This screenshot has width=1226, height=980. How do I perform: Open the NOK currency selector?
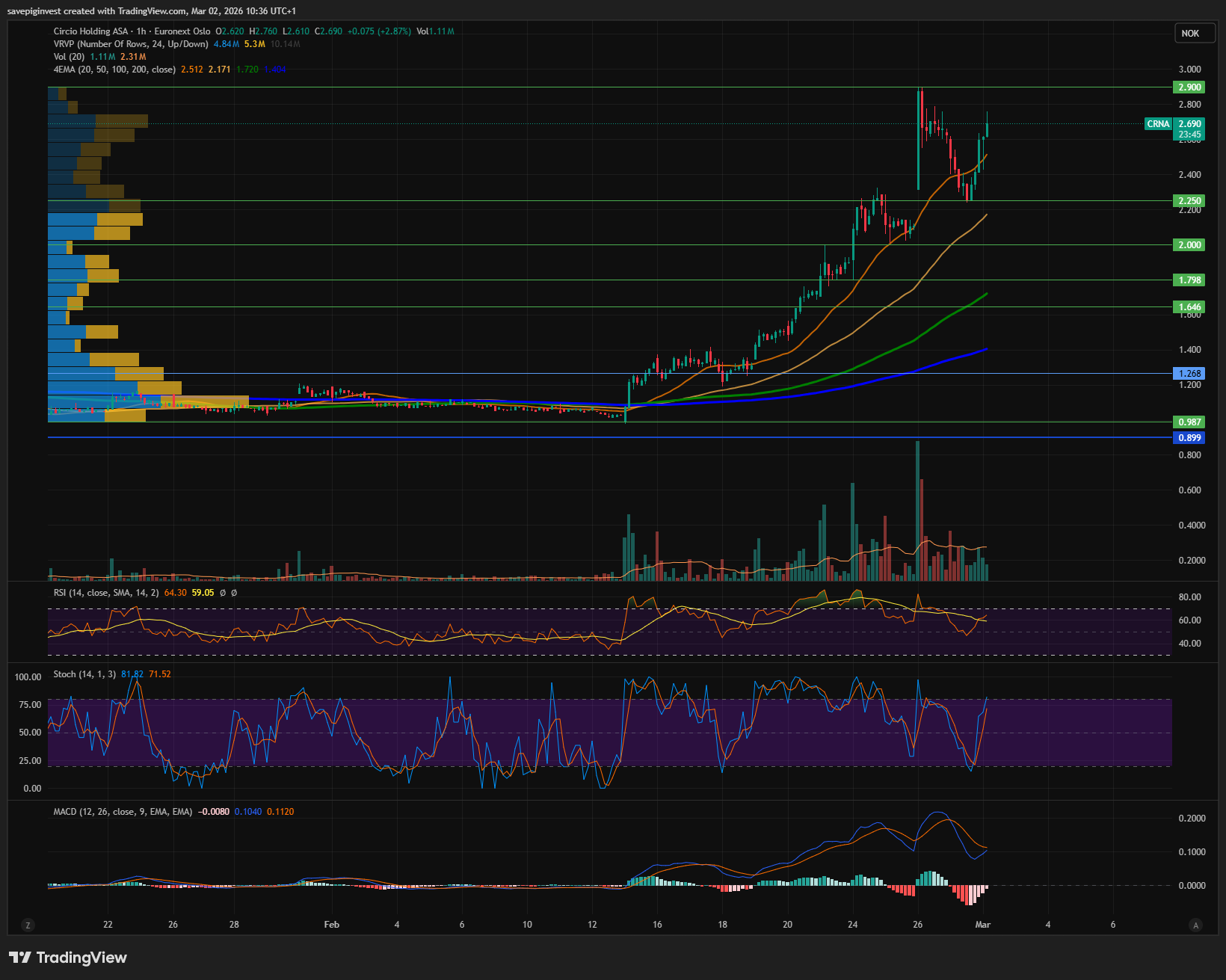coord(1190,33)
